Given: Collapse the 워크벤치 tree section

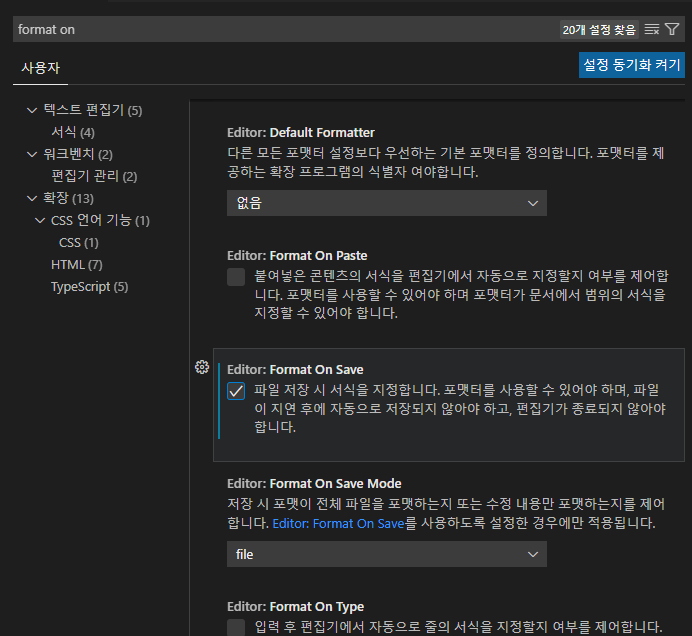Looking at the screenshot, I should [x=32, y=154].
